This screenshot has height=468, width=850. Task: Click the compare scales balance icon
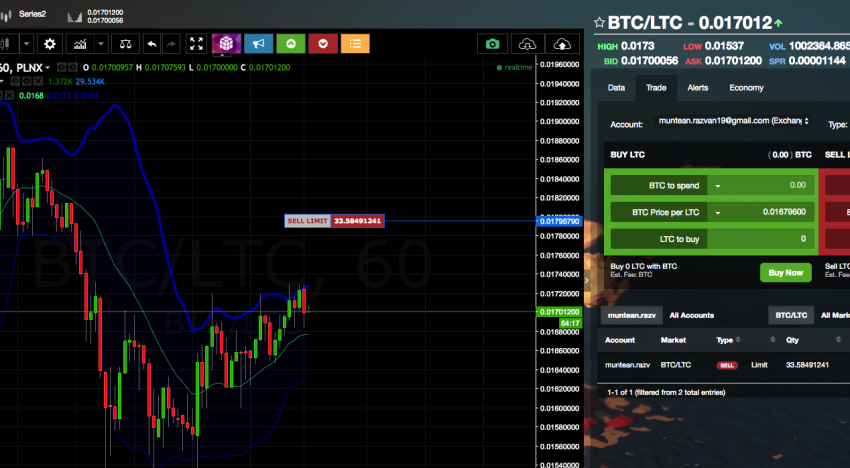pos(125,44)
